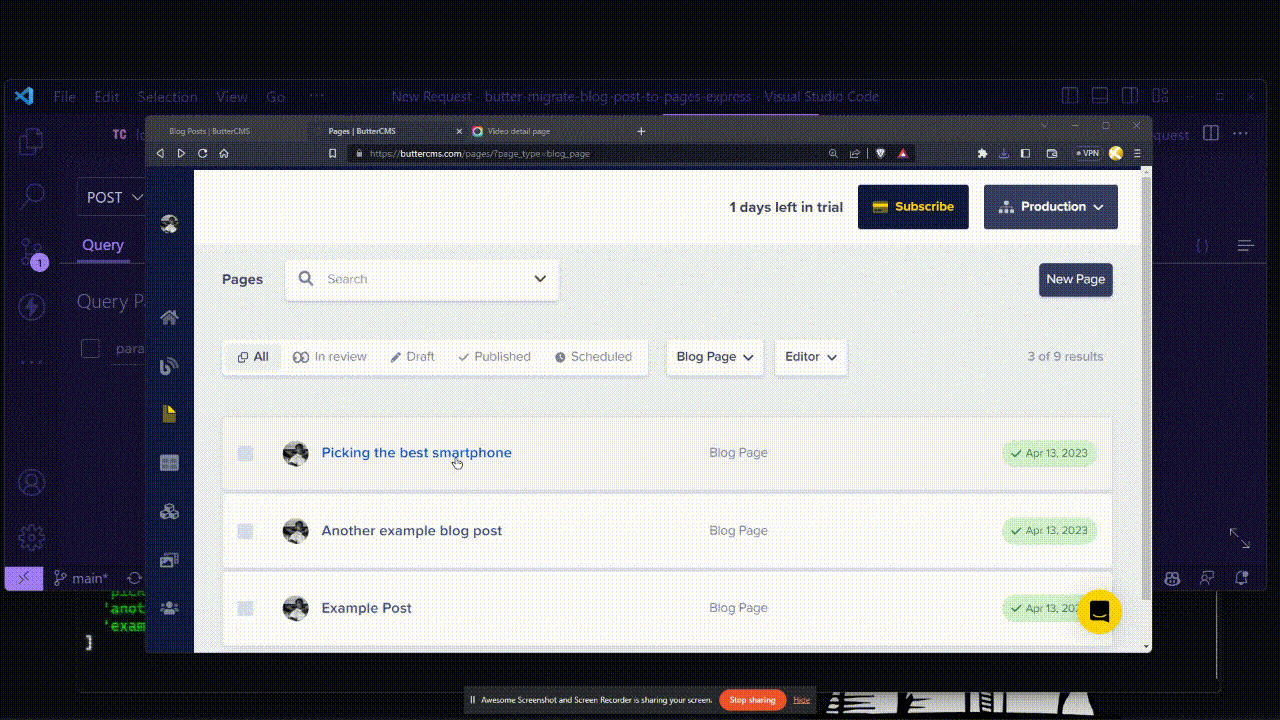Open the Editor filter dropdown
Viewport: 1280px width, 720px height.
click(810, 357)
